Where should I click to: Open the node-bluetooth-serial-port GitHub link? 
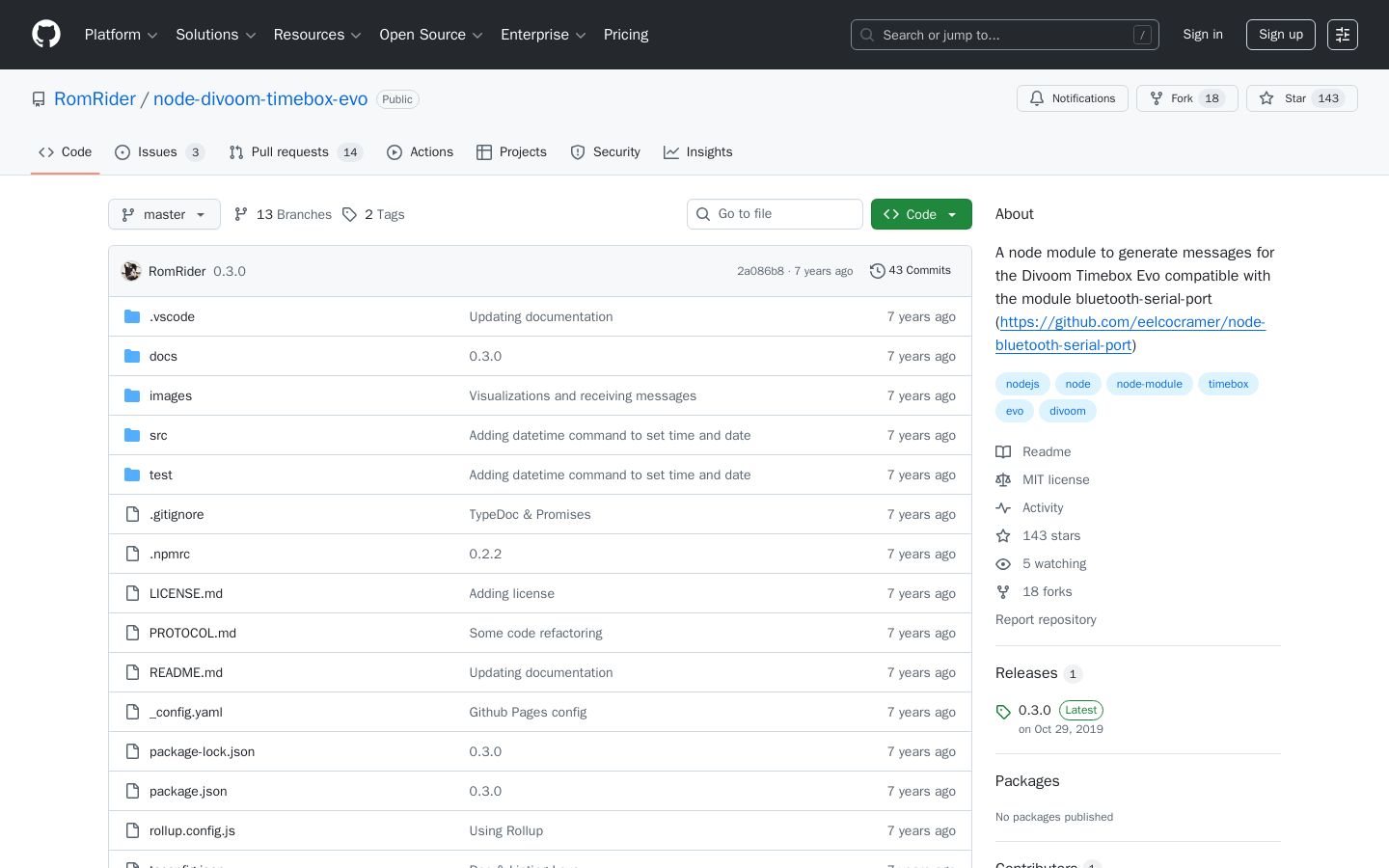[1130, 334]
